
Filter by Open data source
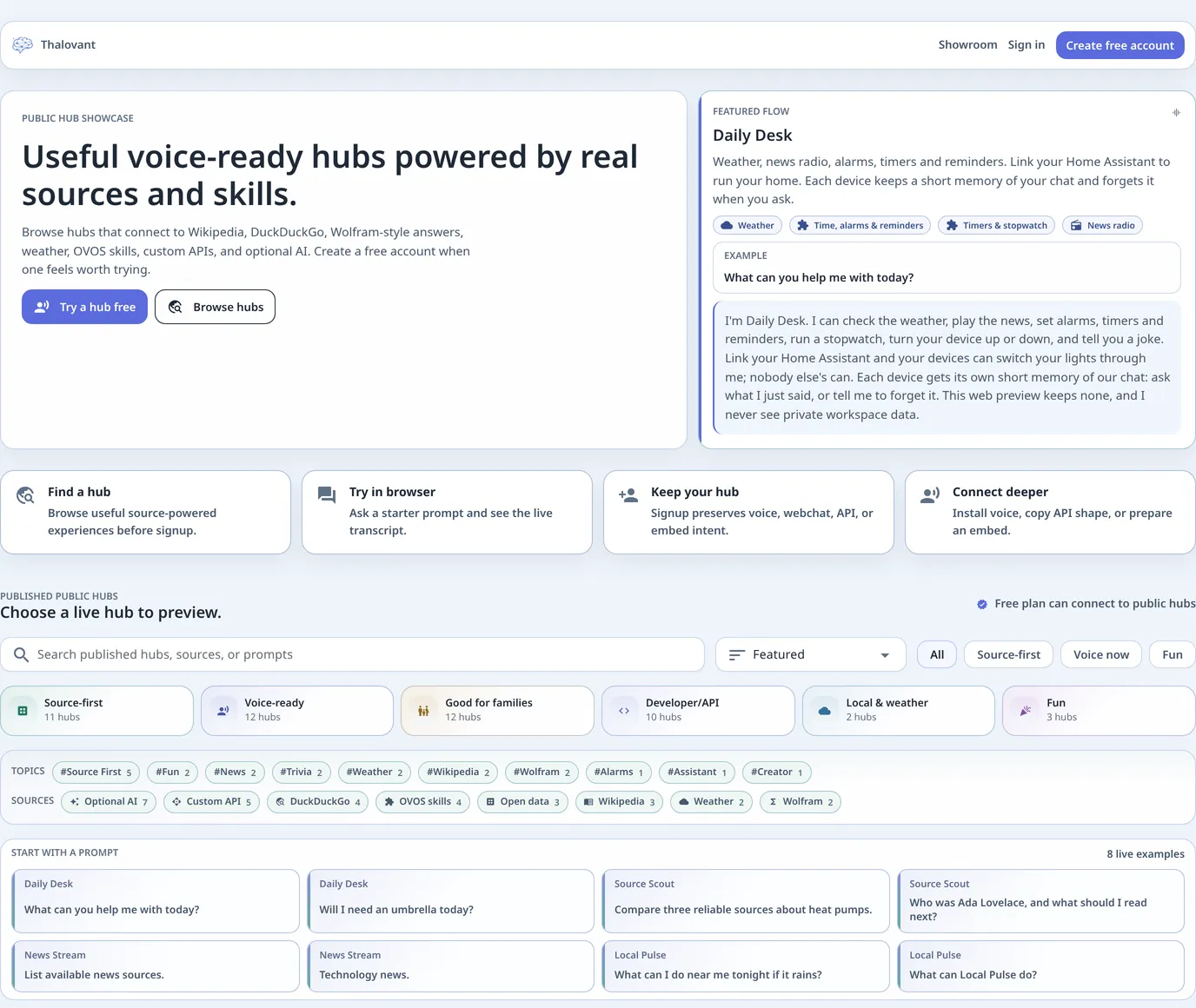522,802
